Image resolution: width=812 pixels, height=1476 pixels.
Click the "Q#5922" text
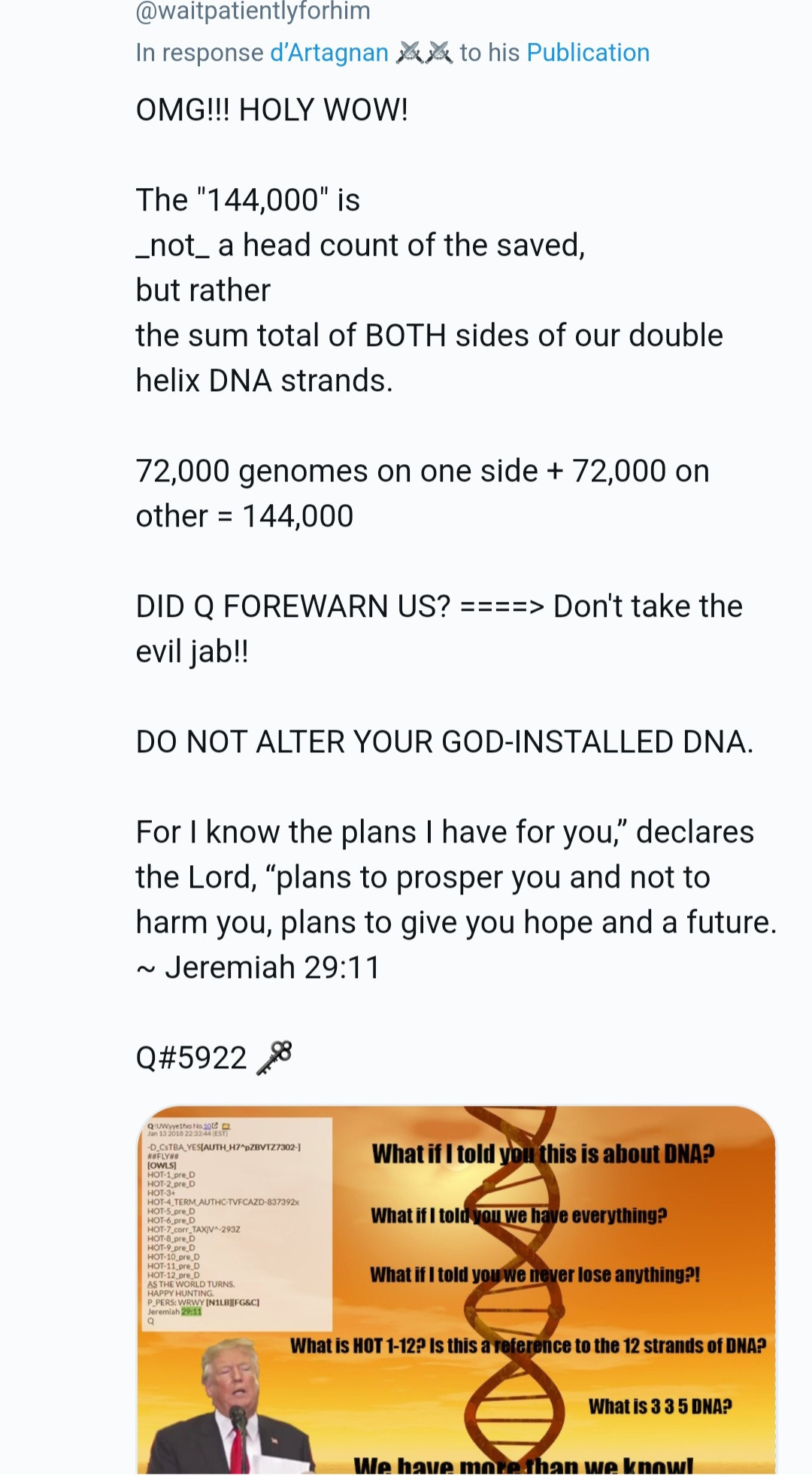pyautogui.click(x=191, y=1058)
